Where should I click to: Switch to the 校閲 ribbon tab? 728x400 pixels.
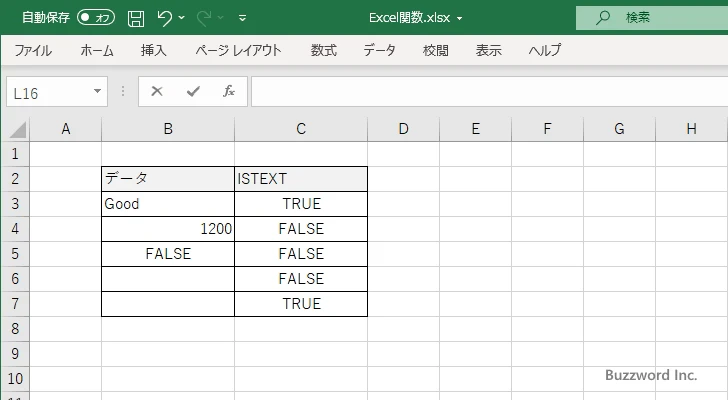pos(436,50)
